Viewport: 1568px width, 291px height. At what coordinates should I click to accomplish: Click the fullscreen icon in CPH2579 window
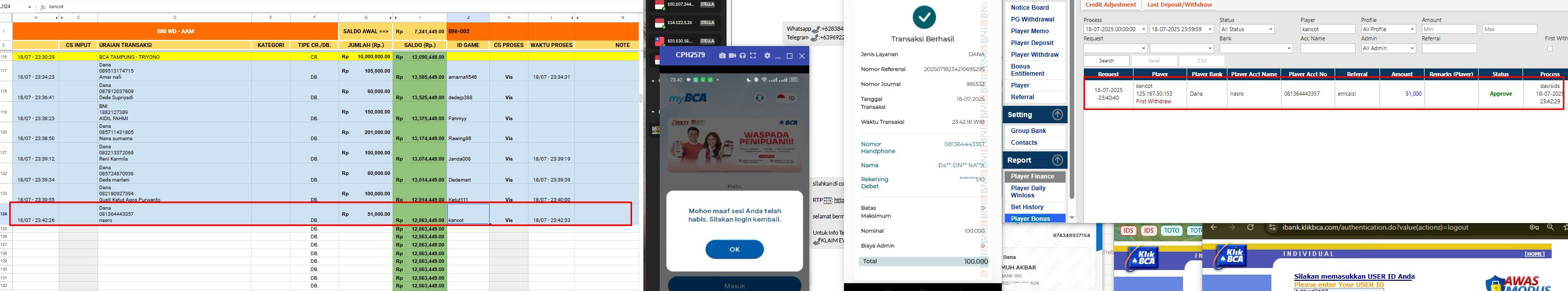pyautogui.click(x=753, y=56)
